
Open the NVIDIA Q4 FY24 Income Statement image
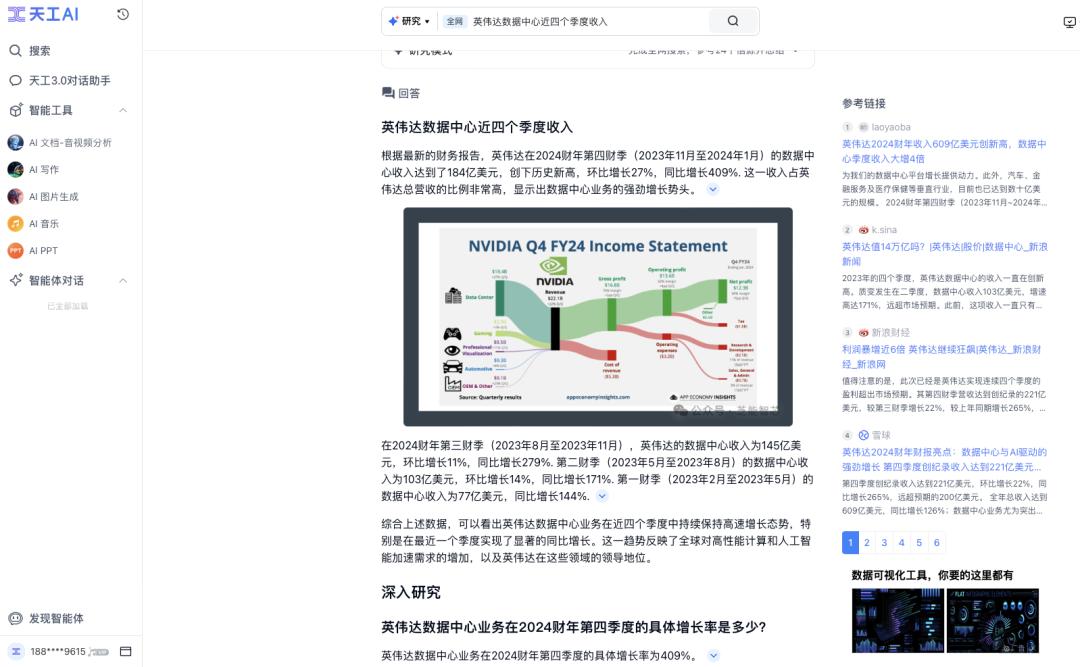[598, 317]
